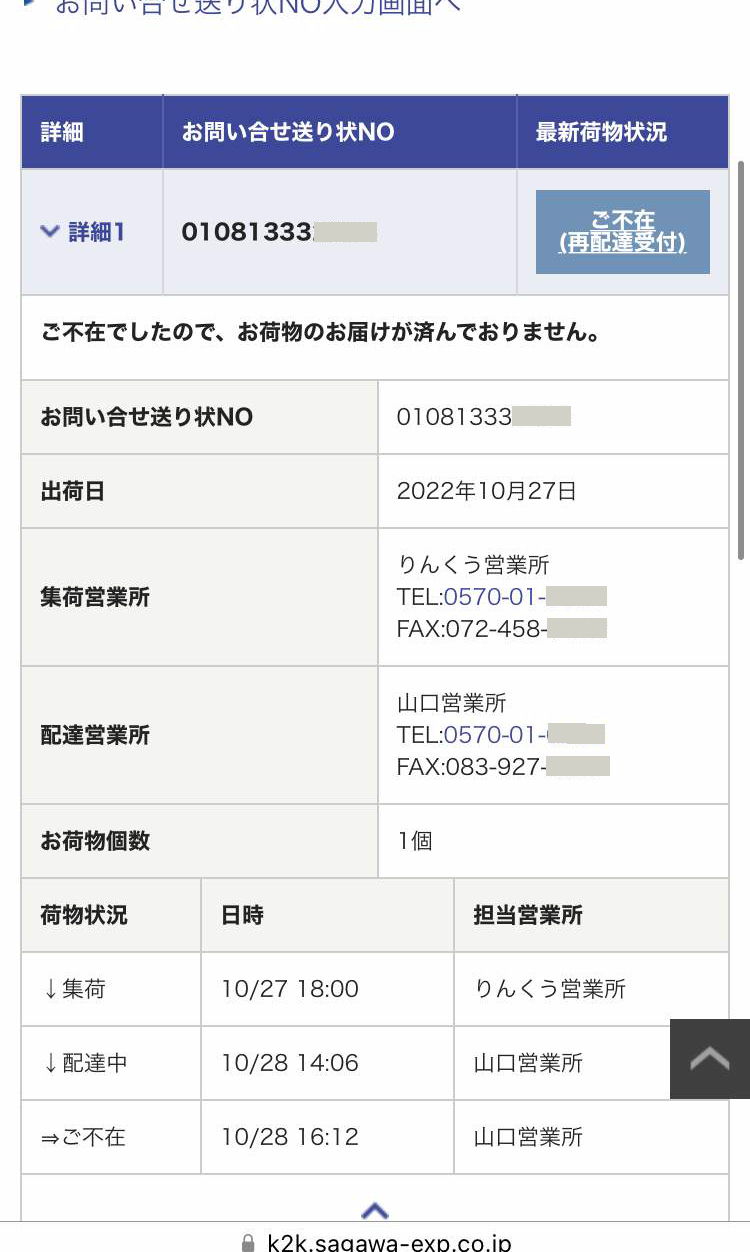
Task: Click the lock icon in address bar
Action: tap(248, 1243)
